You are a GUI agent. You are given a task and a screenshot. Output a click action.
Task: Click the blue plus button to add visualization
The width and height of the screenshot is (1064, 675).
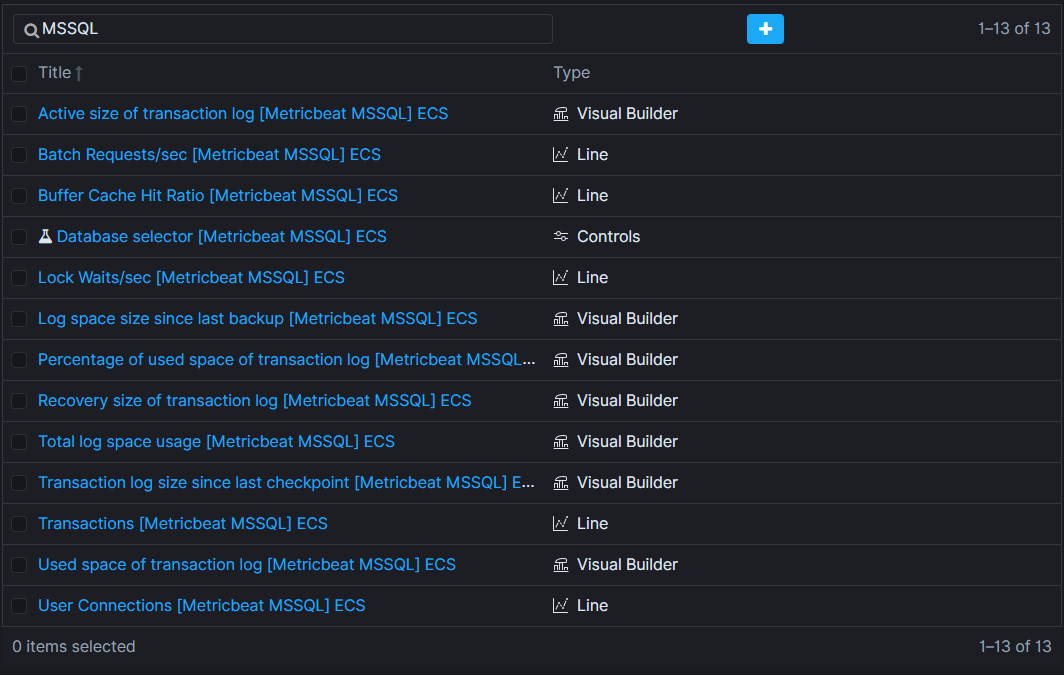(765, 29)
